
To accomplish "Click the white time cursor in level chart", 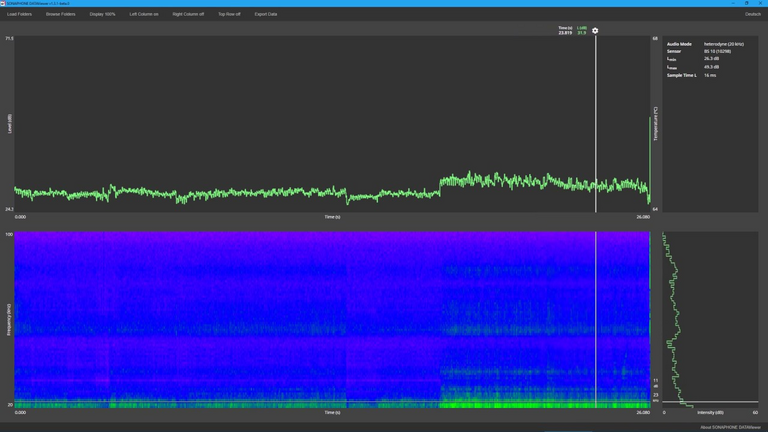I will coord(596,120).
